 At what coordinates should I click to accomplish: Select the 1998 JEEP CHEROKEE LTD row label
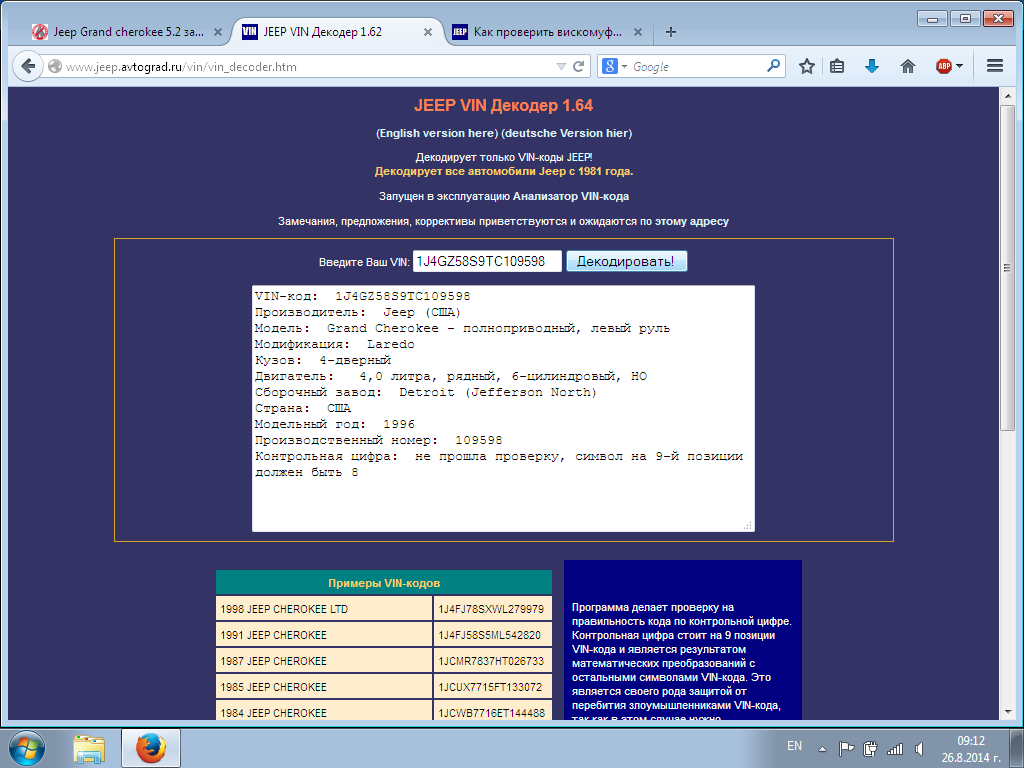coord(284,609)
